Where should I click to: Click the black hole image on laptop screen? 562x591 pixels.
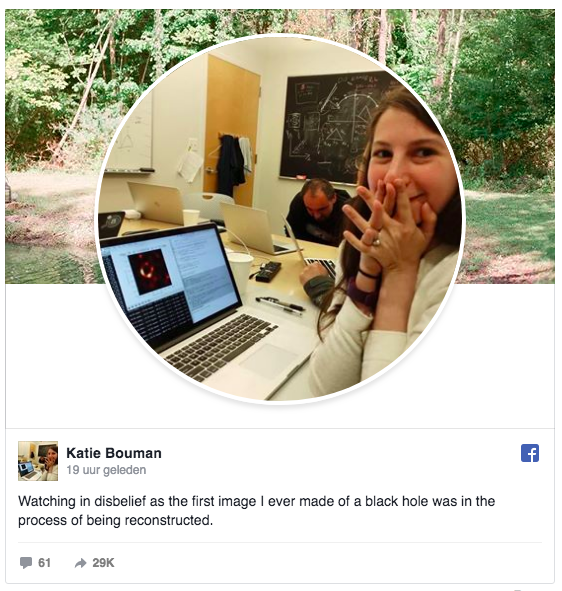150,271
